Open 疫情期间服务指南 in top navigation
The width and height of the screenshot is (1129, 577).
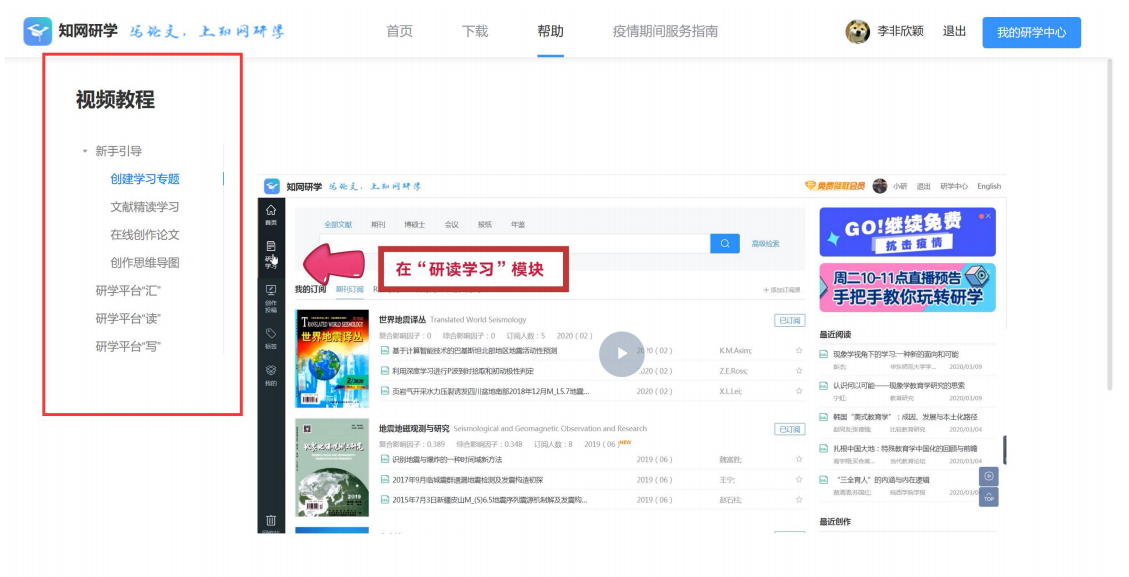coord(665,31)
